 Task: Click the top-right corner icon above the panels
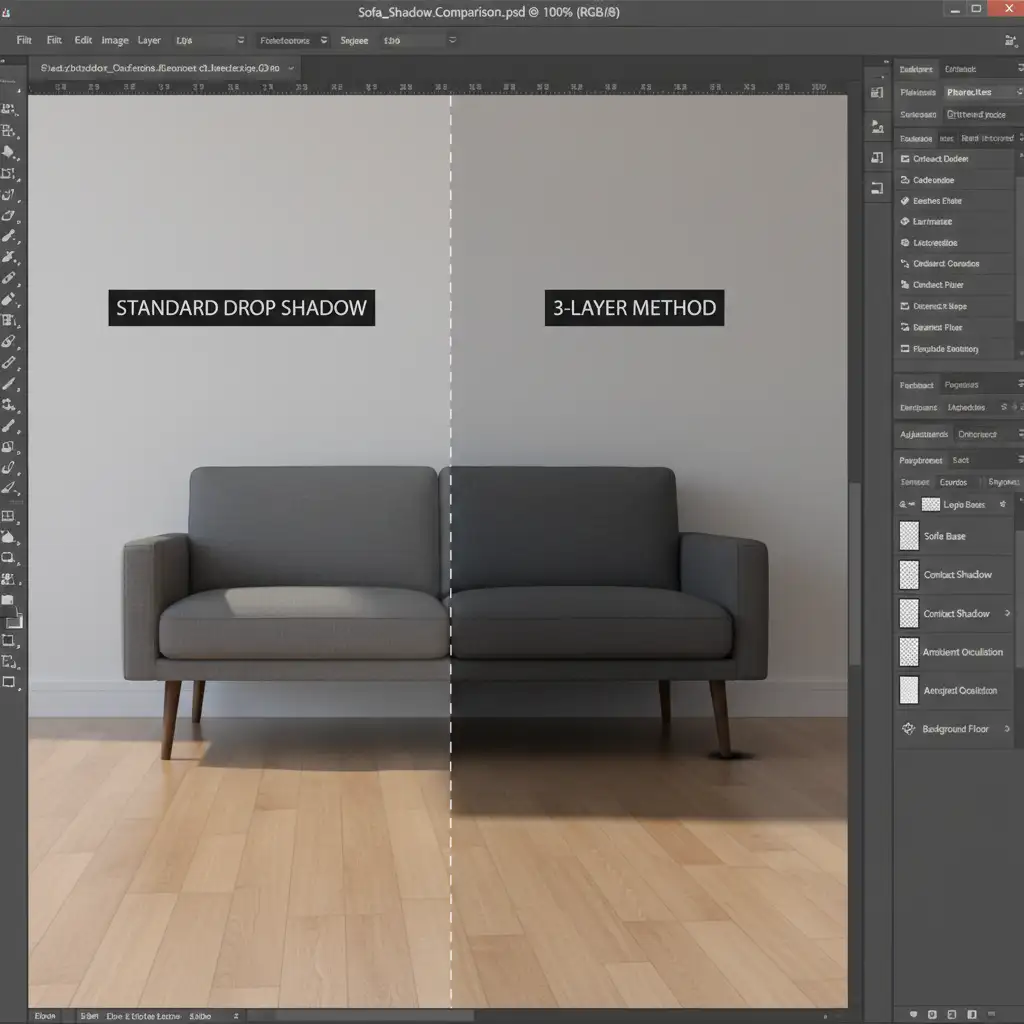1009,42
